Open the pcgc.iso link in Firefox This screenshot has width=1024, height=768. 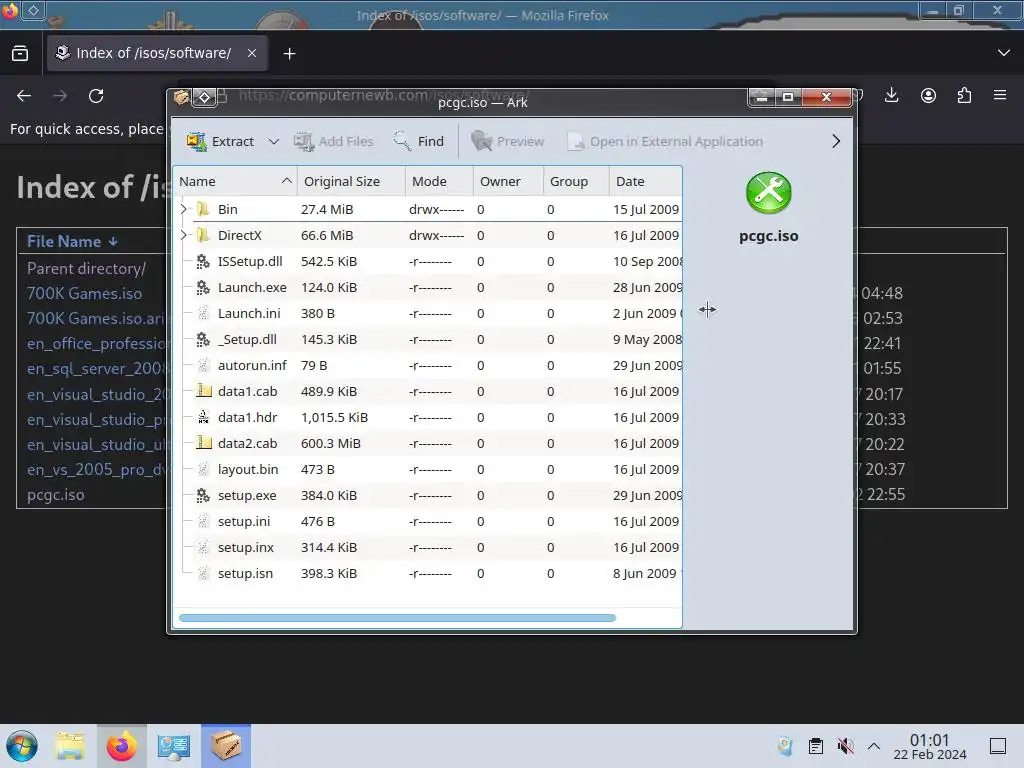click(x=56, y=494)
